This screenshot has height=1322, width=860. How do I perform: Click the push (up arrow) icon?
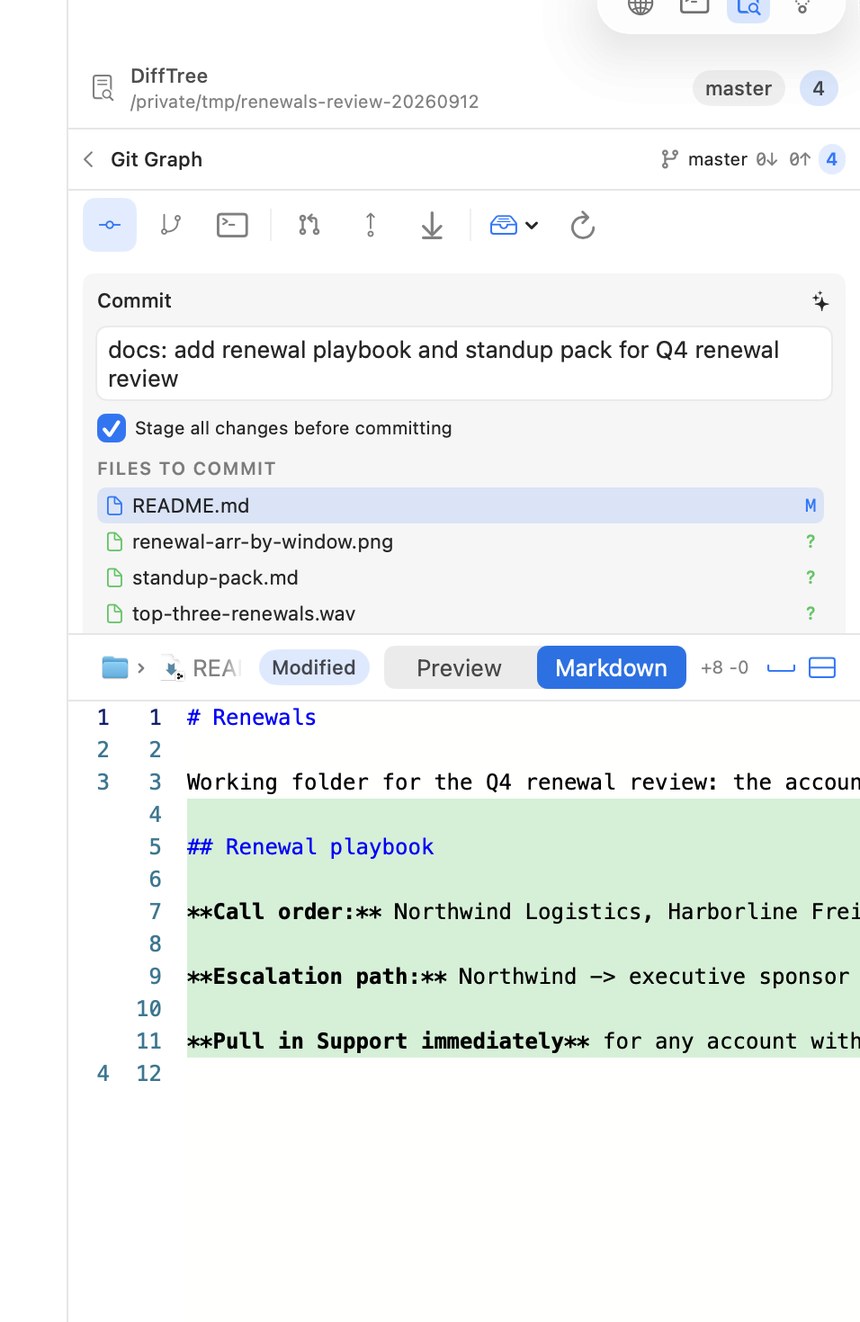(x=371, y=225)
